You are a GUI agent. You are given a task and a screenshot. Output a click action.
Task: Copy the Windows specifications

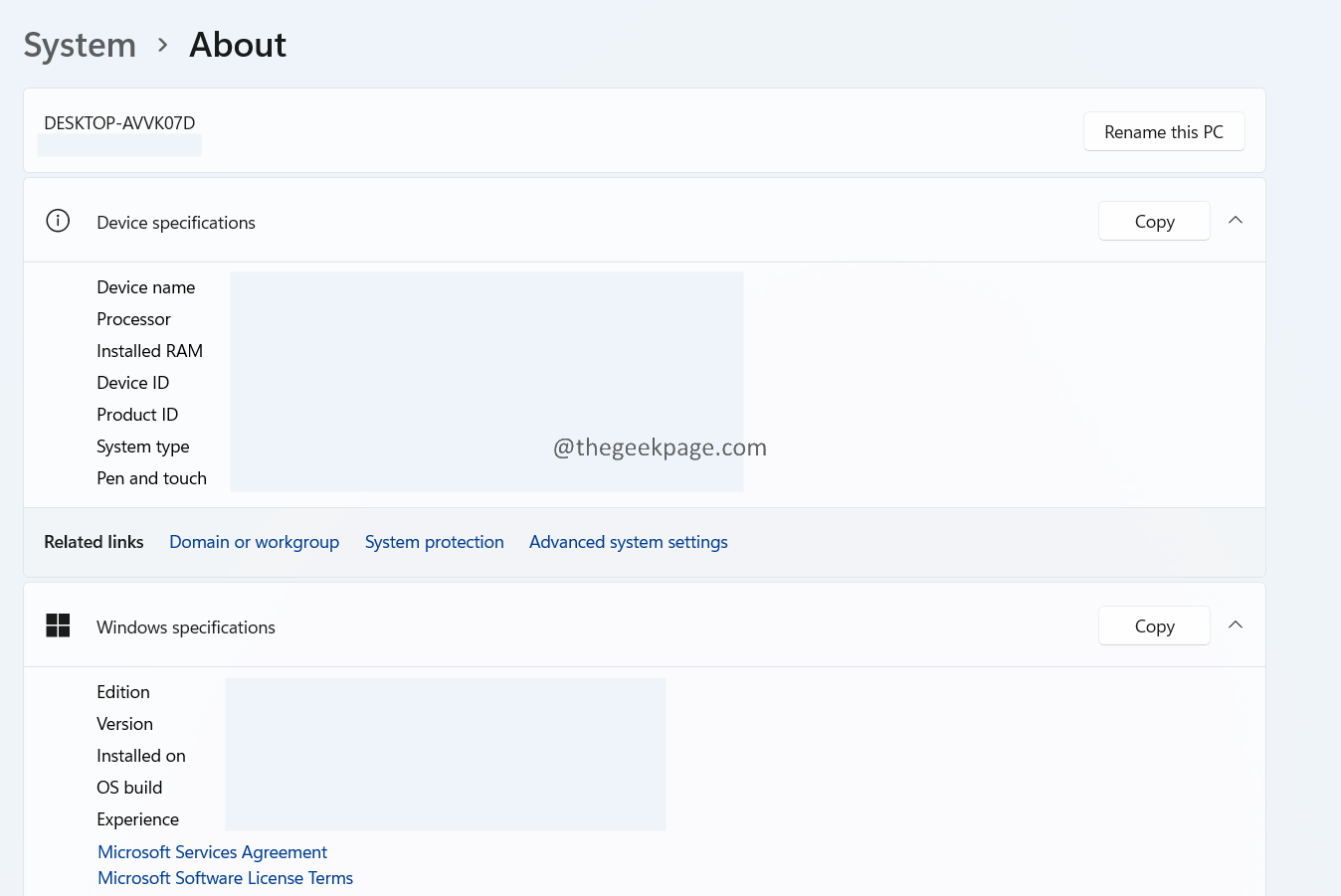point(1154,627)
